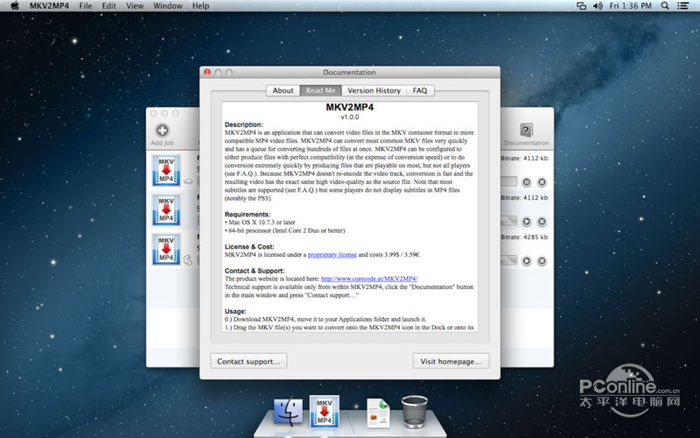Click the 'License & Cost:' heading
700x438 pixels.
pos(249,246)
